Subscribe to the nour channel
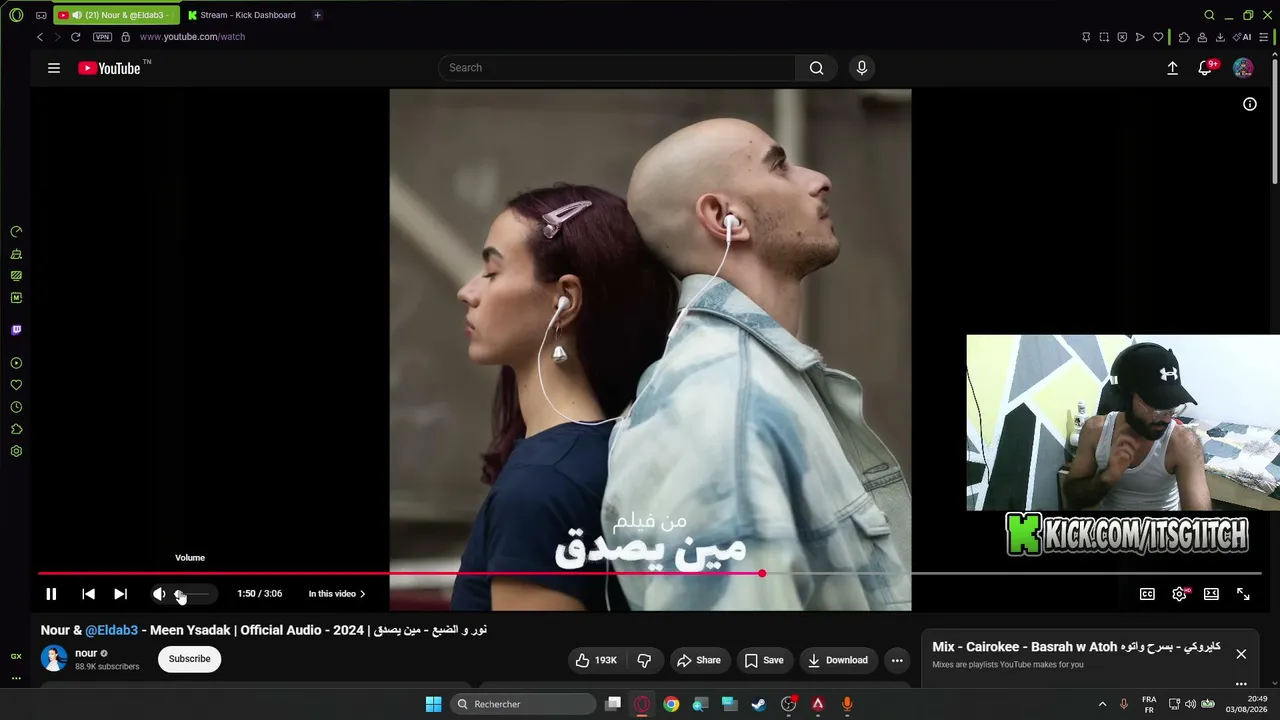 click(189, 659)
